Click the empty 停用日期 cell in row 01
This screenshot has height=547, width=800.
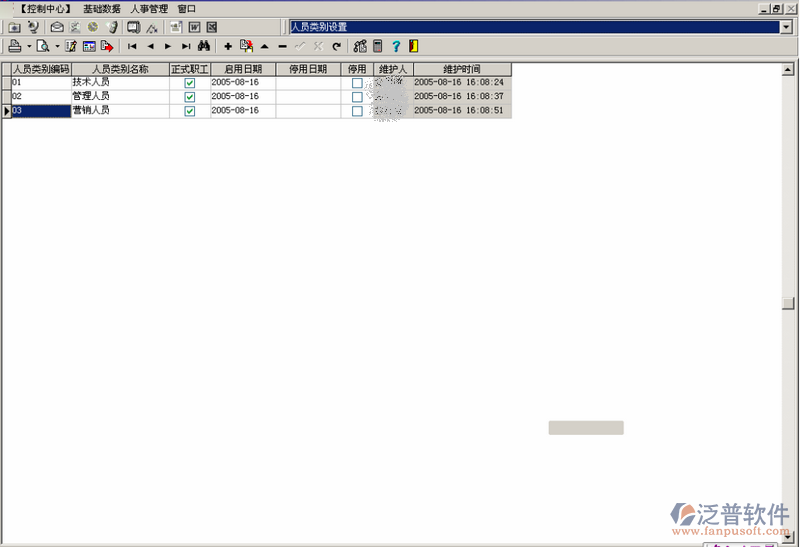pos(308,83)
